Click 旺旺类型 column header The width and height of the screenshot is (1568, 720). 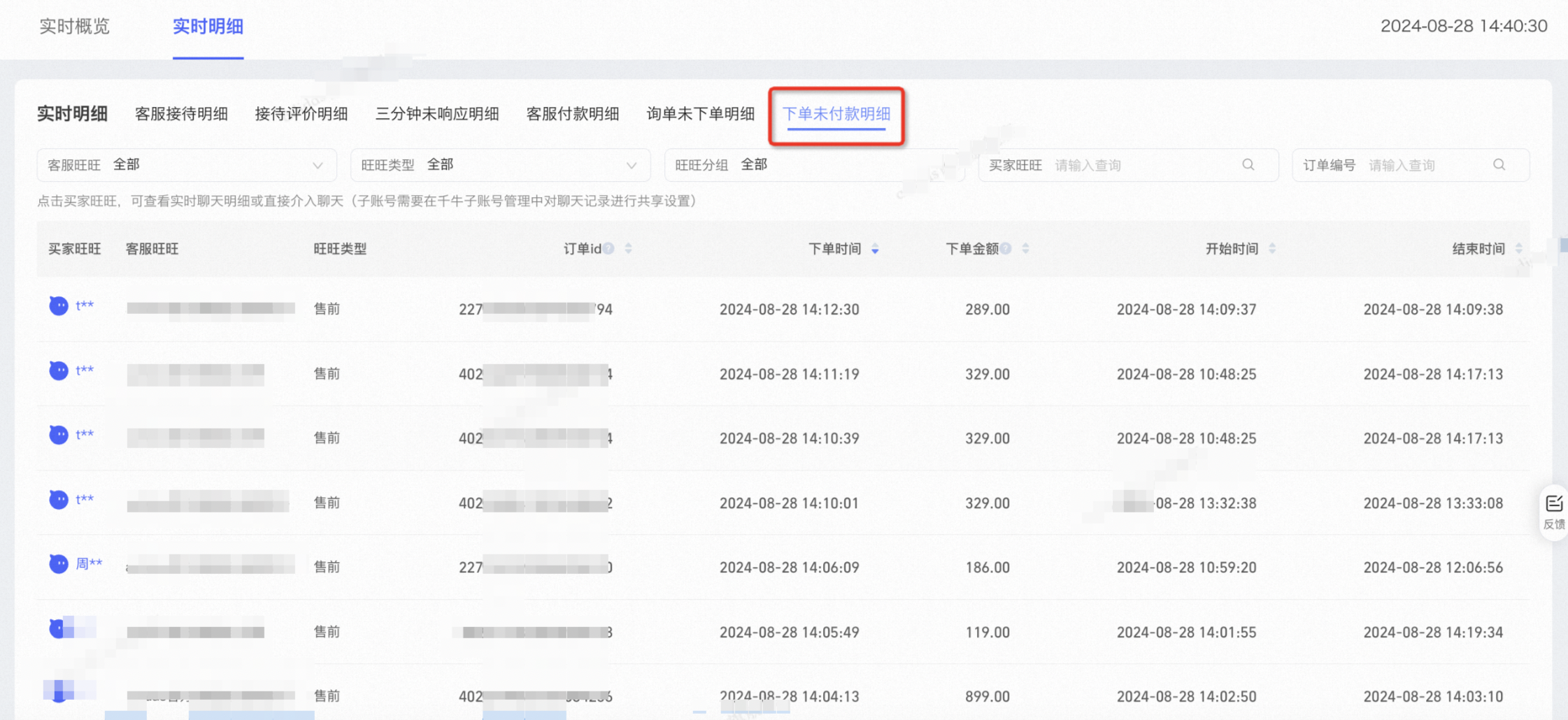tap(341, 249)
